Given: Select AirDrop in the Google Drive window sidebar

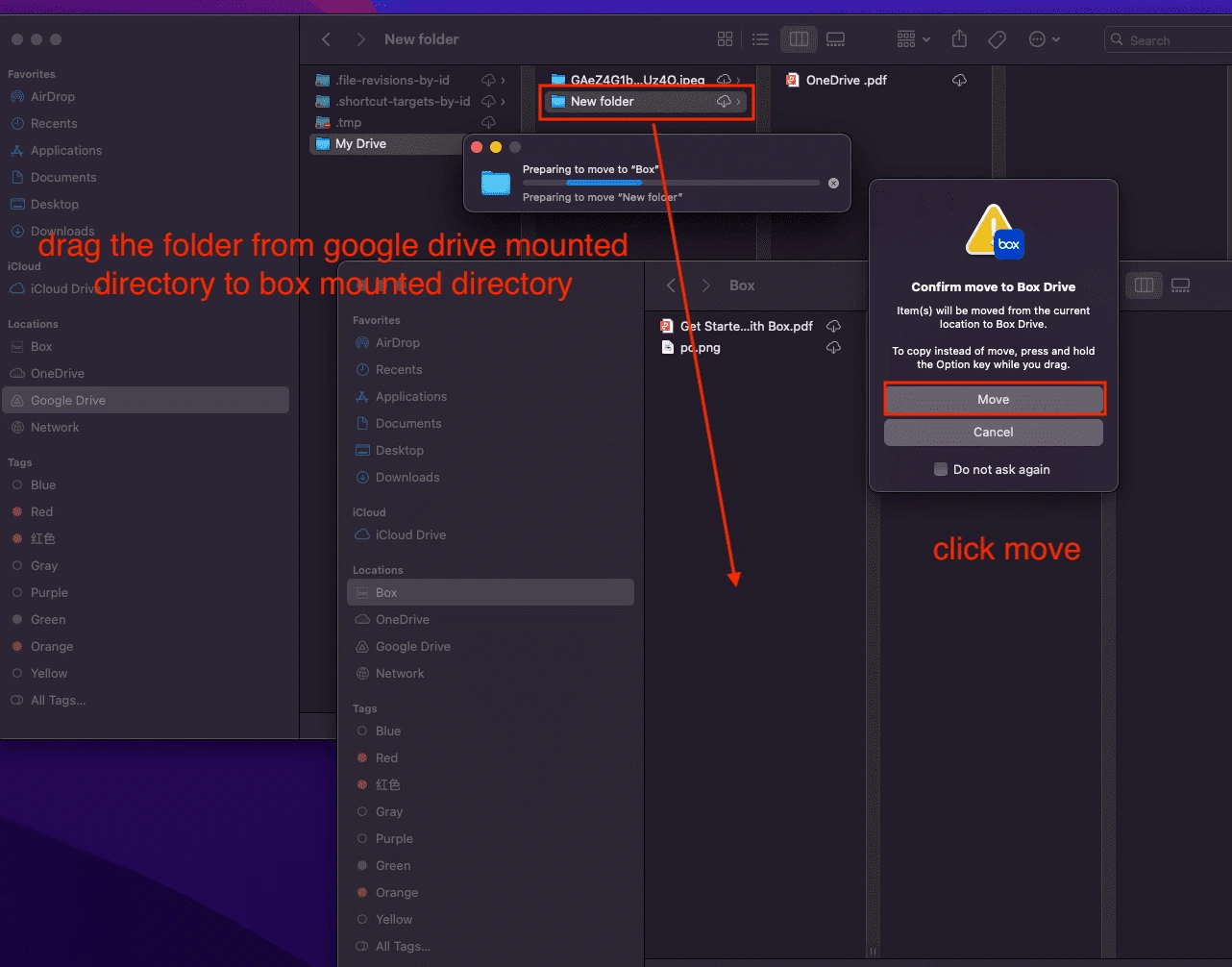Looking at the screenshot, I should click(52, 96).
